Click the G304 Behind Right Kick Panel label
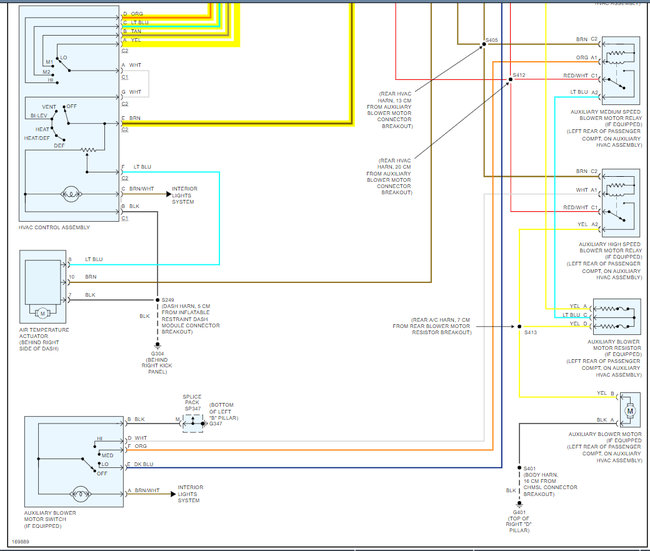The image size is (650, 551). coord(157,363)
